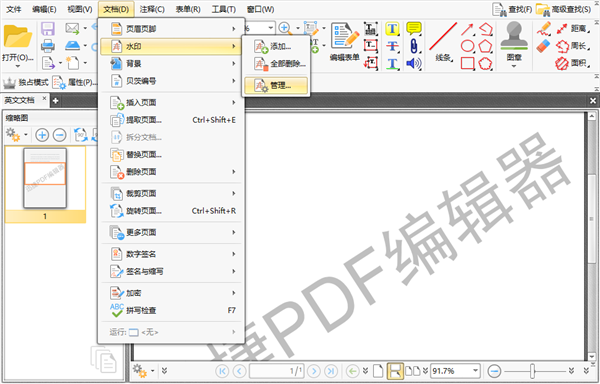Click thumbnail zoom out minus icon
The image size is (600, 384).
pyautogui.click(x=60, y=135)
